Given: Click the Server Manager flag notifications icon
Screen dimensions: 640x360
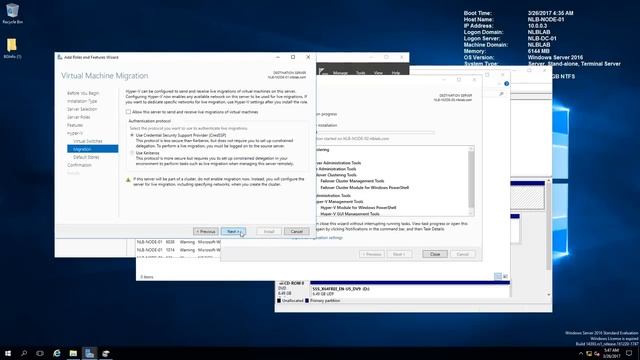Looking at the screenshot, I should click(x=322, y=72).
